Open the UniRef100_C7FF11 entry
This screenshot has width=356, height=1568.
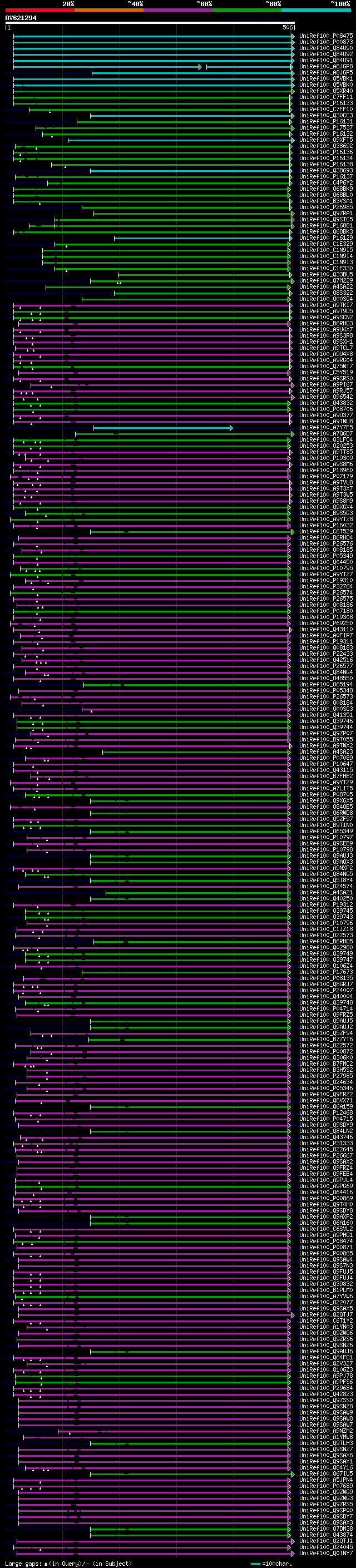[x=326, y=97]
